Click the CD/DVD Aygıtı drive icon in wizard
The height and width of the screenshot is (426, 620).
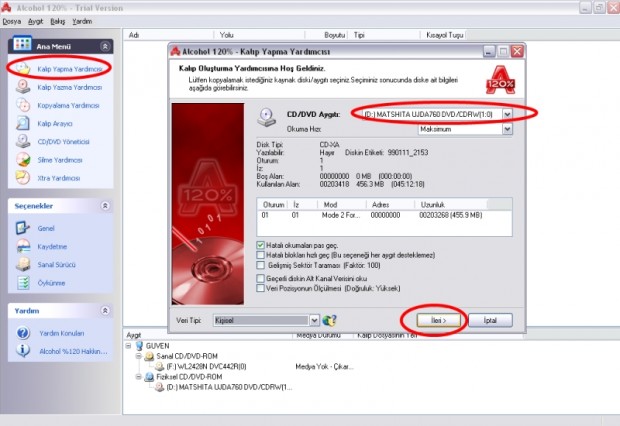[x=267, y=118]
